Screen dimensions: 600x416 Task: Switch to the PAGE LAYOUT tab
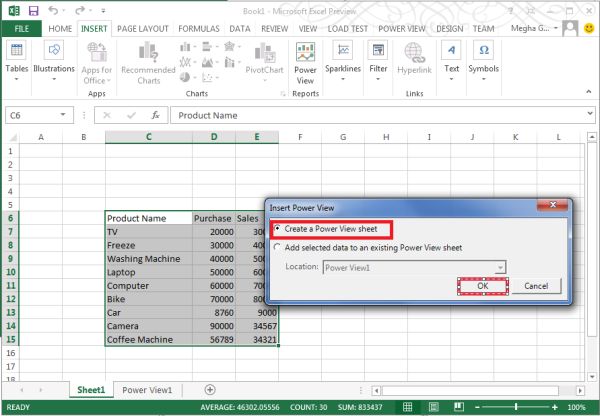coord(143,29)
